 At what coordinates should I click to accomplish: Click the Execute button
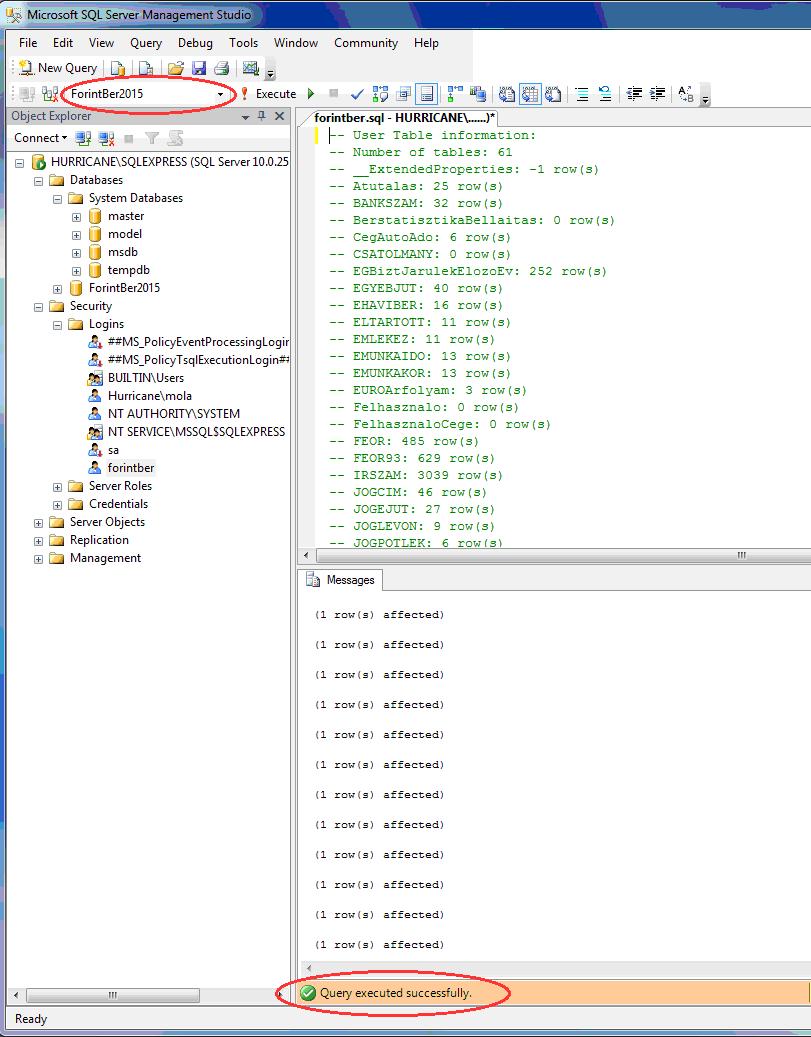(268, 94)
